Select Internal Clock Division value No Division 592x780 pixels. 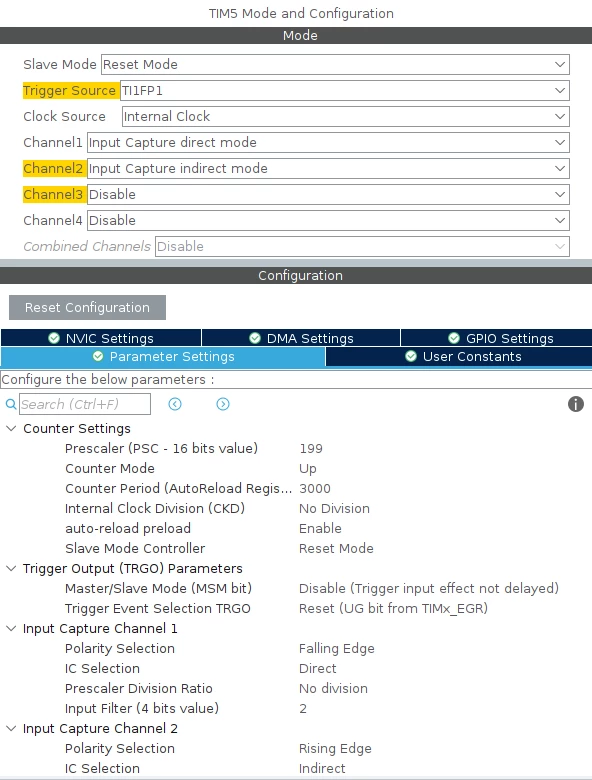334,508
